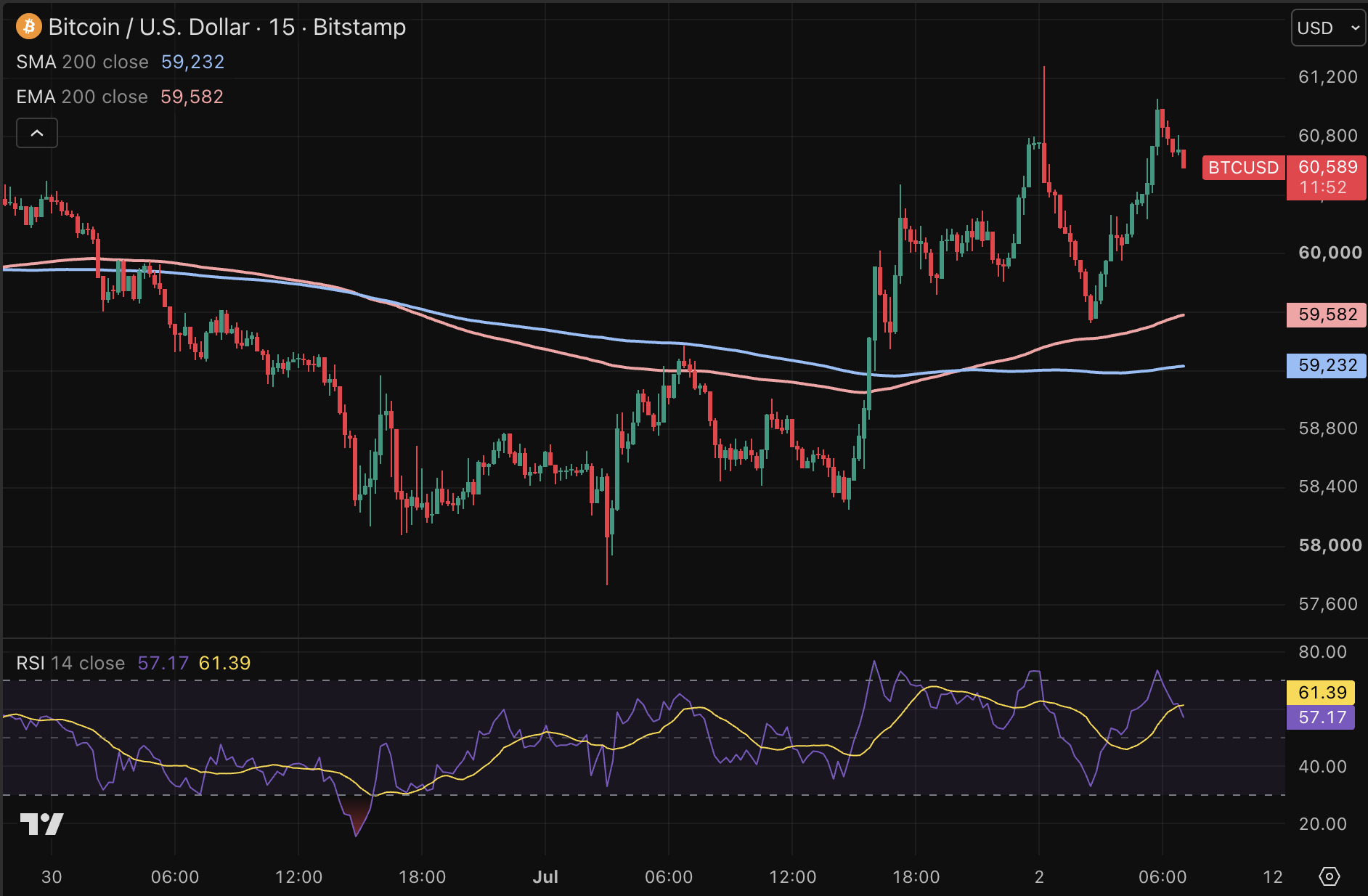Click the 60,000 price axis label

1330,253
